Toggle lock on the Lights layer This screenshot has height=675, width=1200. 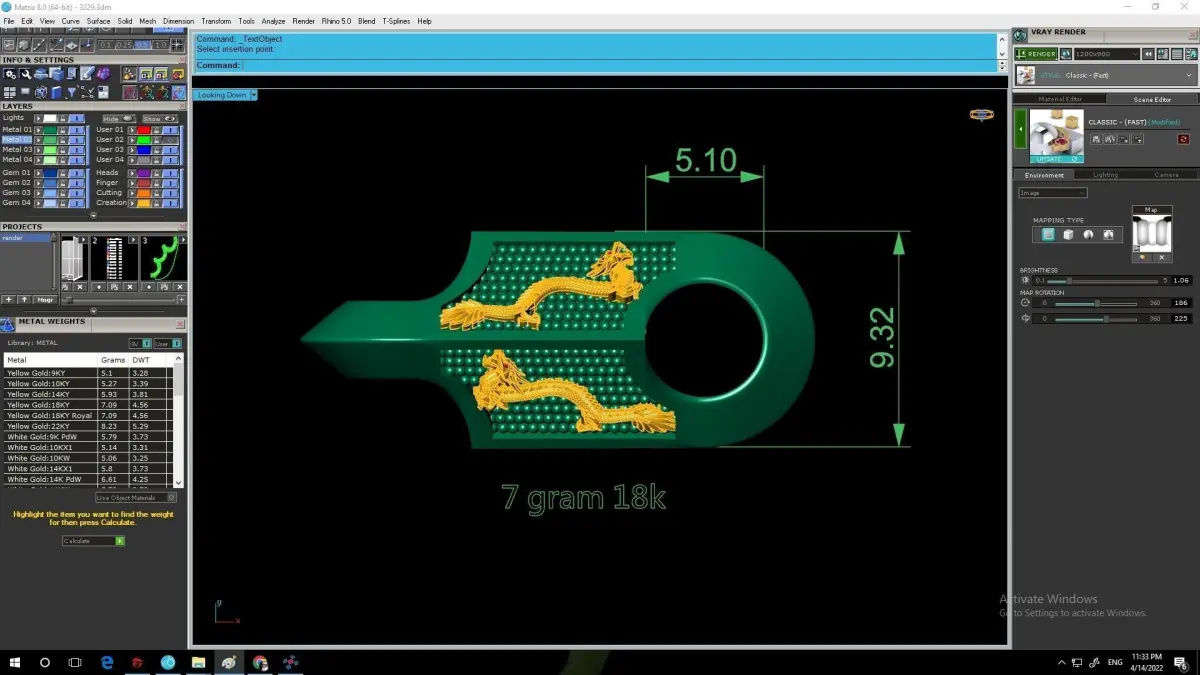point(62,118)
